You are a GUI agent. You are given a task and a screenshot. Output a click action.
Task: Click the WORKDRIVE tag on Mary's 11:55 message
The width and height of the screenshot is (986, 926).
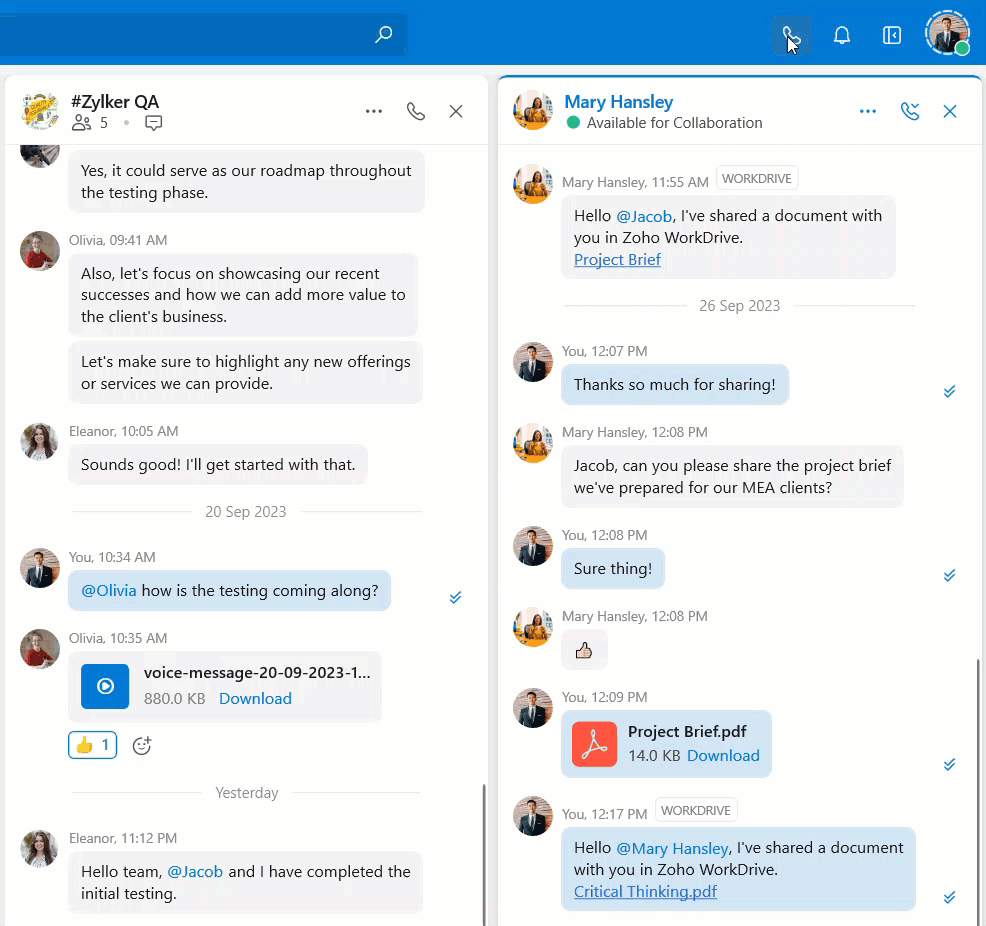point(756,179)
